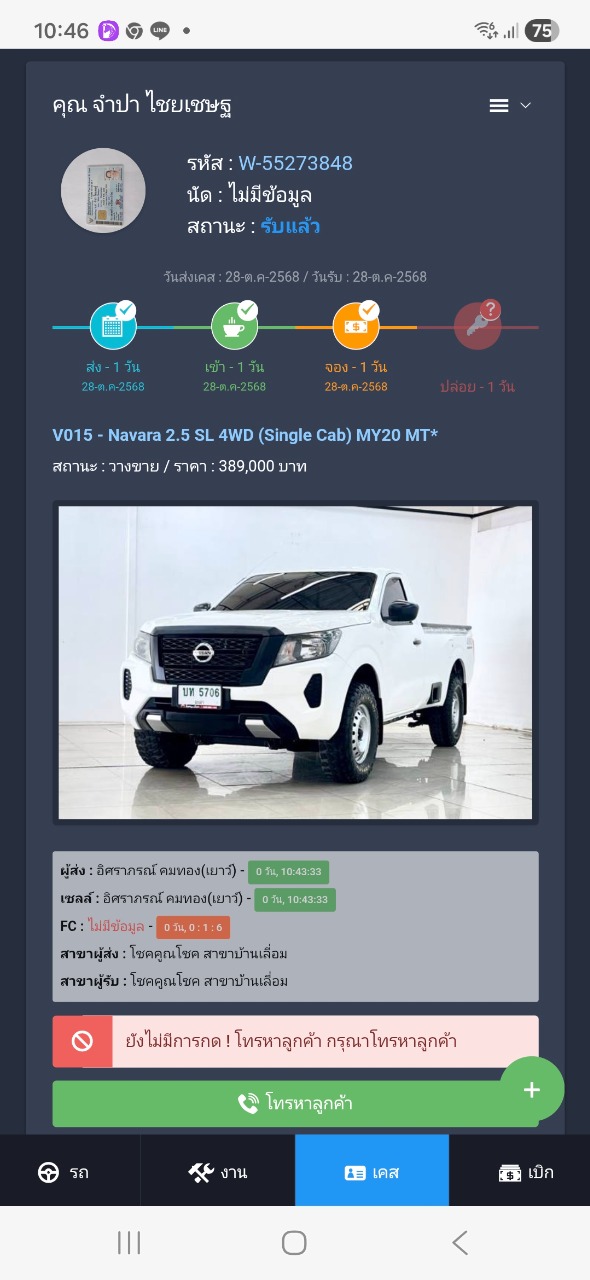Image resolution: width=590 pixels, height=1280 pixels.
Task: Select the green coffee cup เข้า step icon
Action: (x=235, y=326)
